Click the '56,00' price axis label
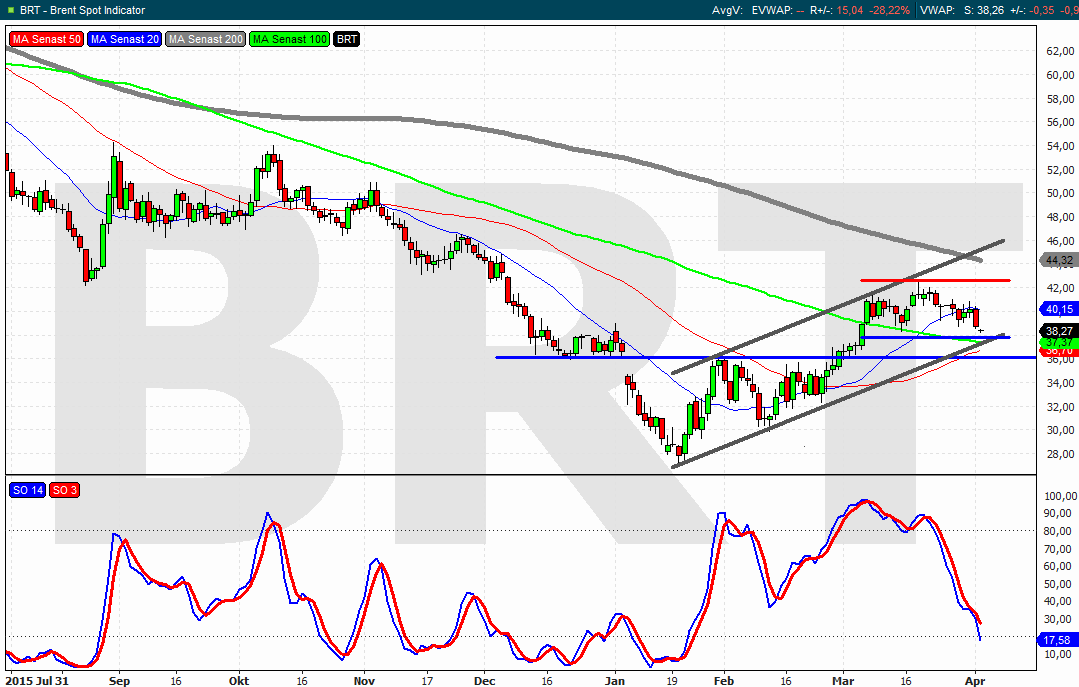 click(x=1060, y=122)
